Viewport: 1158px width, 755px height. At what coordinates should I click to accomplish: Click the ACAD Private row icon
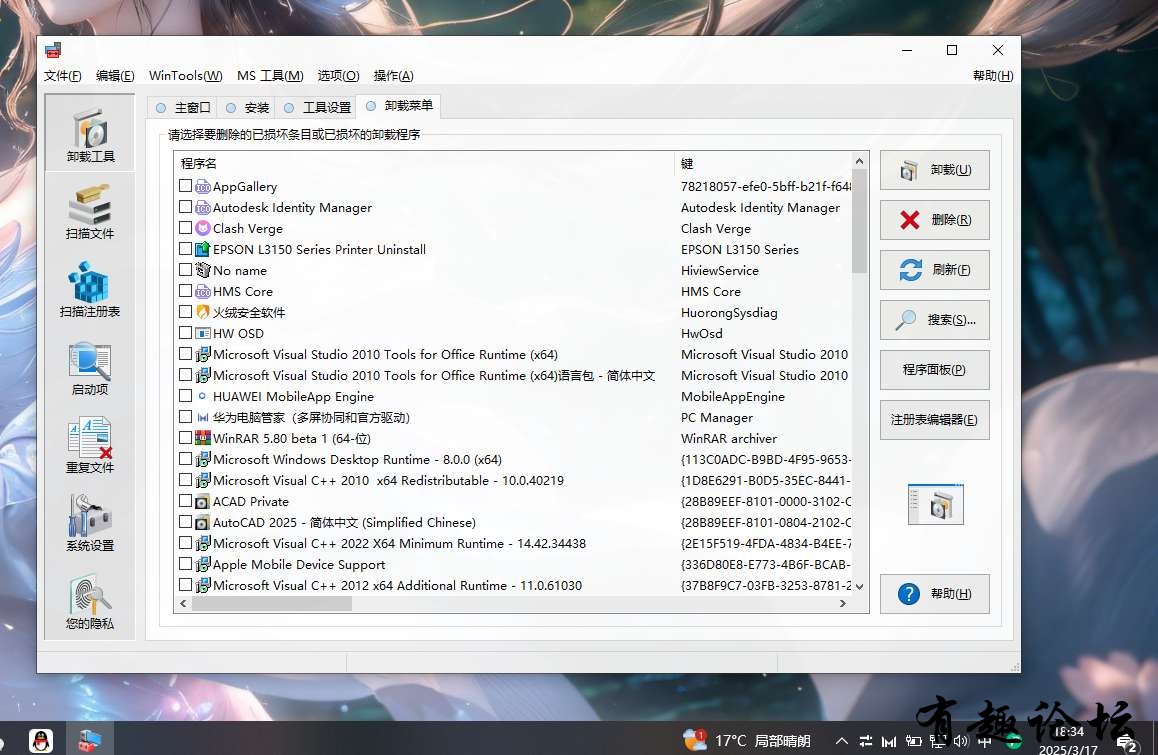(x=202, y=502)
